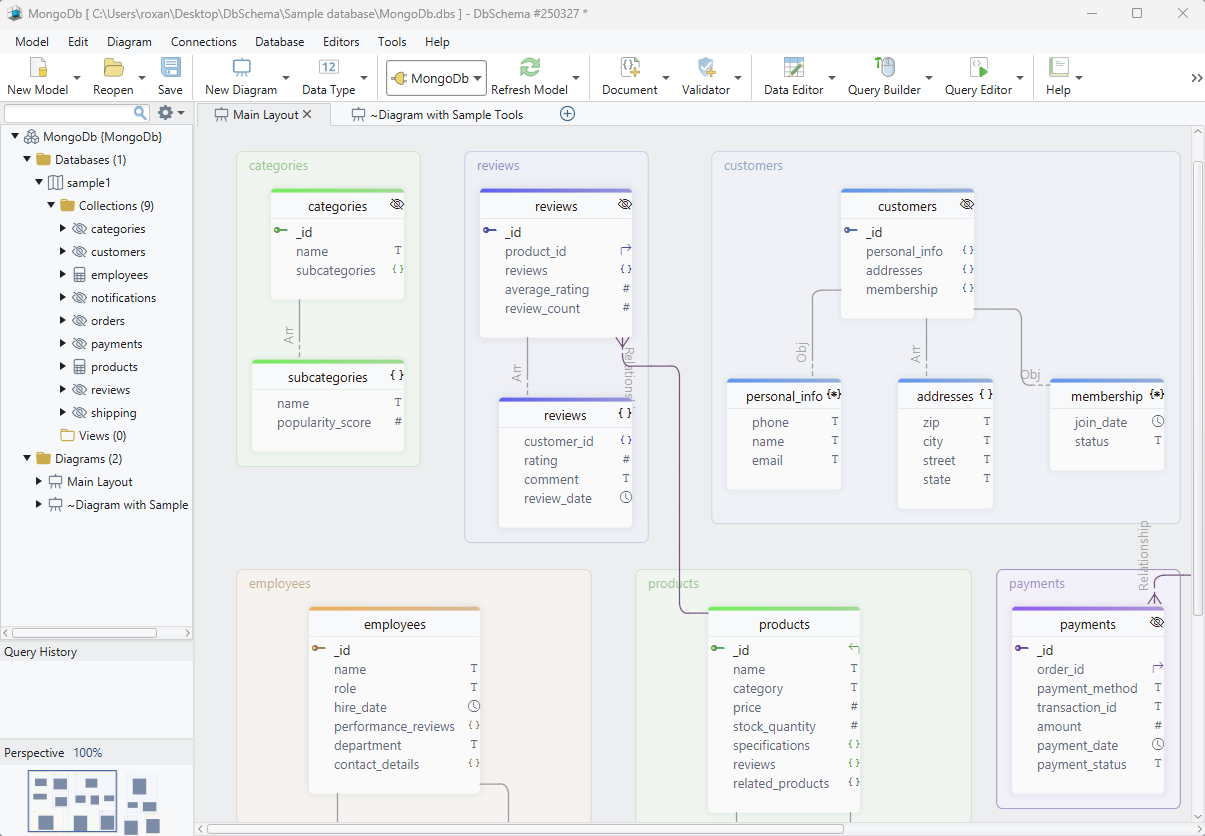Click the diagram horizontal scrollbar at bottom
The image size is (1205, 836).
[525, 828]
